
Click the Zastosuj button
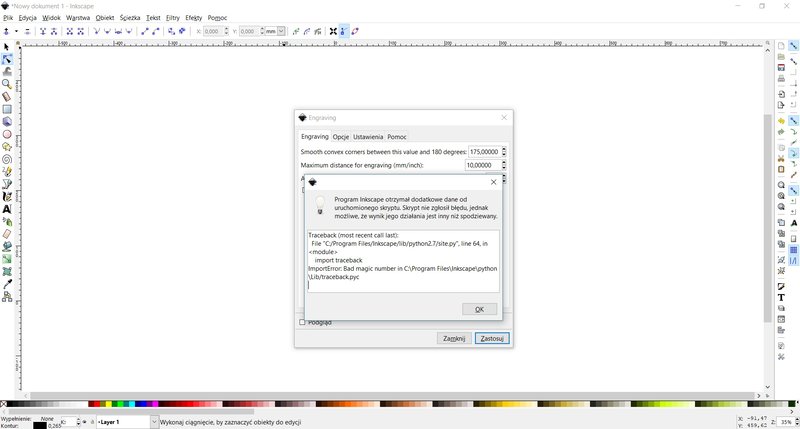tap(492, 338)
